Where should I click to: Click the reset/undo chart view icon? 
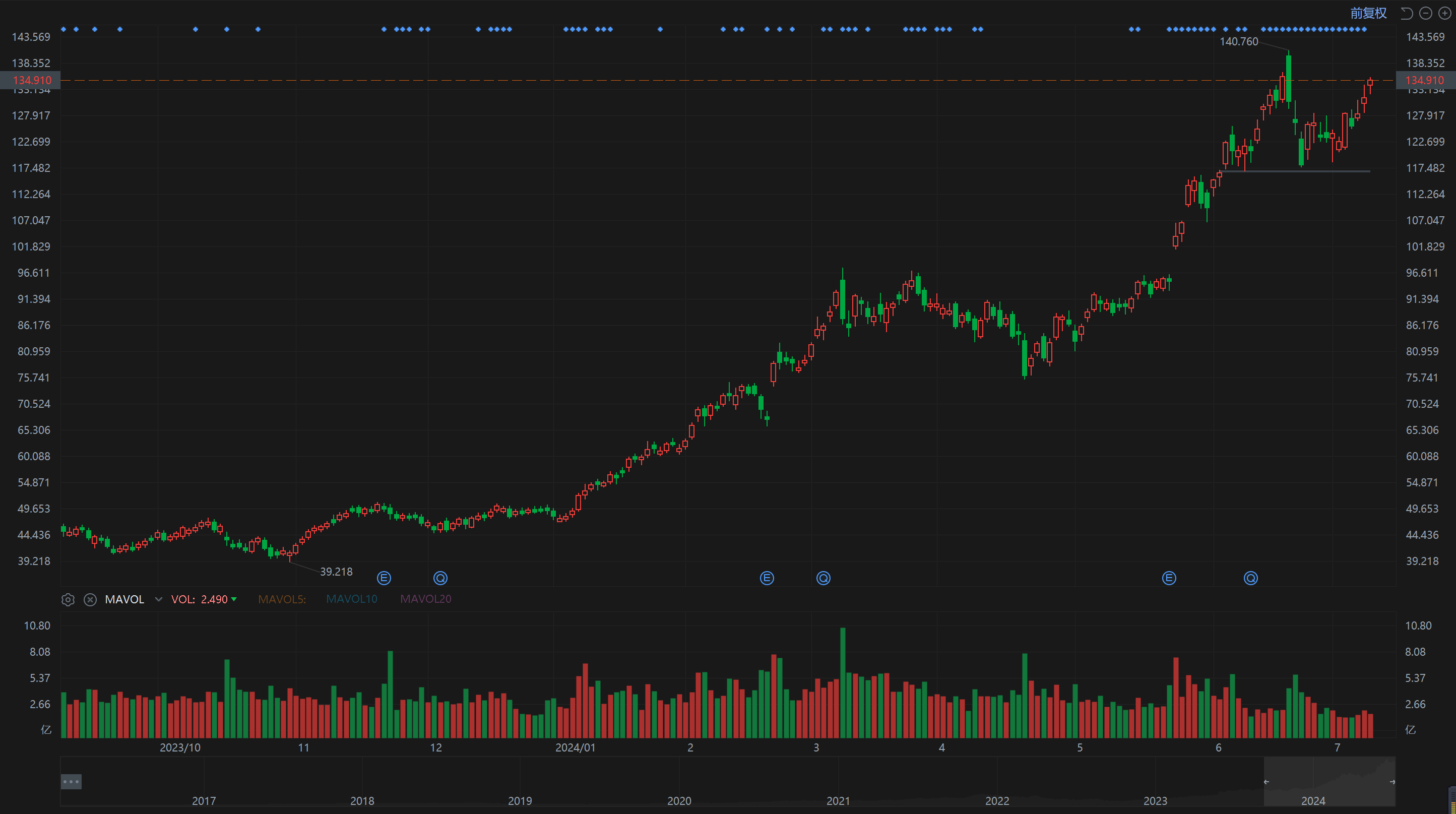(x=1407, y=13)
